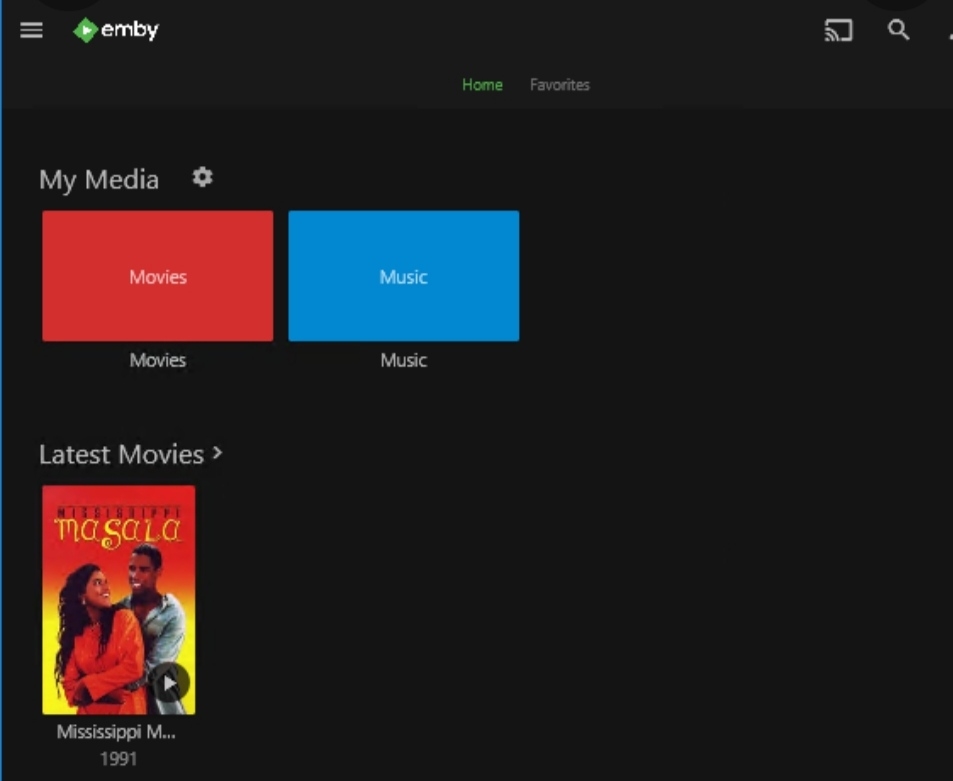Click the Music caption below blue tile
The width and height of the screenshot is (953, 781).
pyautogui.click(x=403, y=360)
